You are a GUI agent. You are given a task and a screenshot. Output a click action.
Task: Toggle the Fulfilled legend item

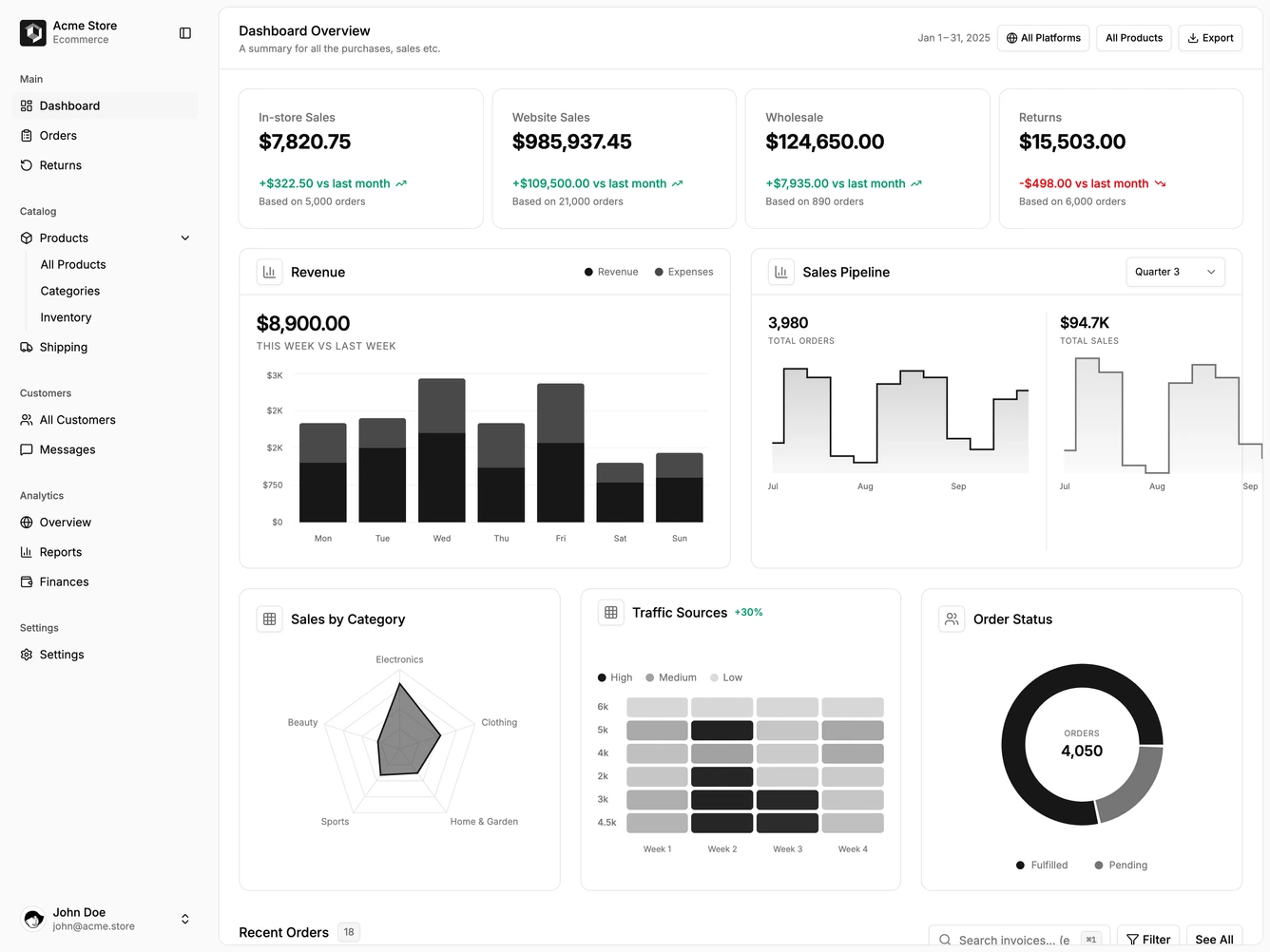point(1042,866)
